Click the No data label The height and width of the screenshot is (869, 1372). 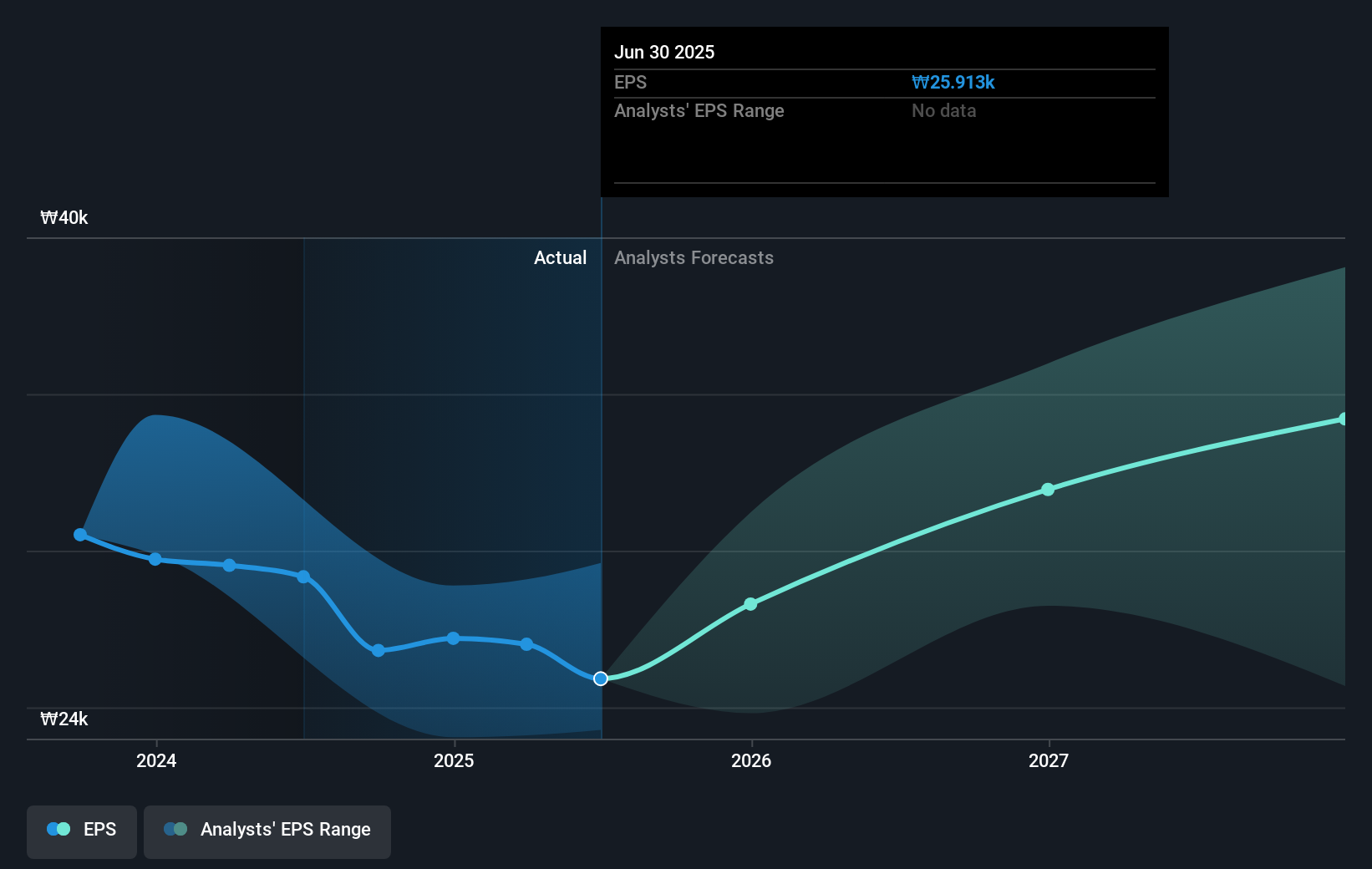click(943, 110)
